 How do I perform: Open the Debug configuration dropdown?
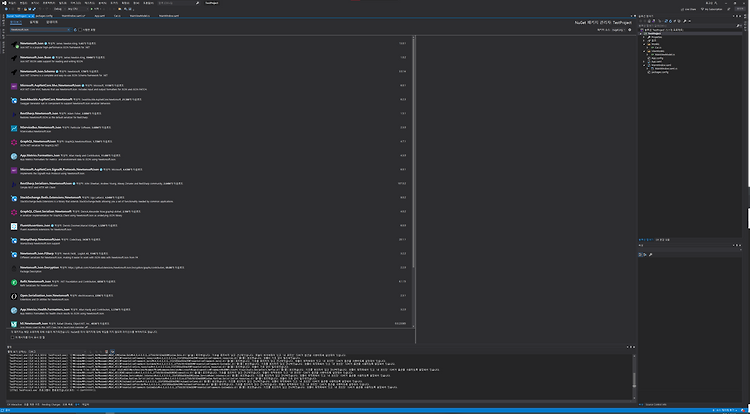(60, 9)
